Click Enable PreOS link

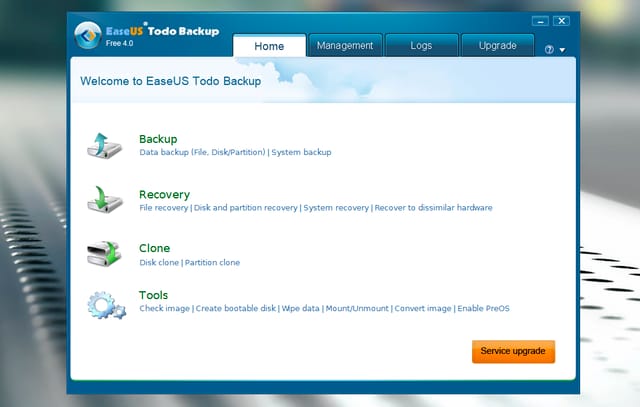point(483,309)
